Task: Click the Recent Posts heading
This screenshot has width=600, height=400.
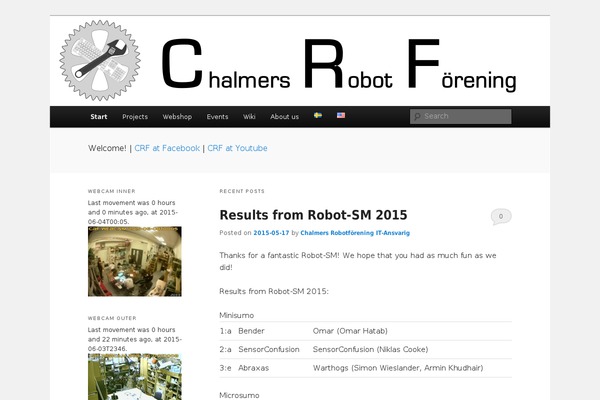Action: click(242, 191)
